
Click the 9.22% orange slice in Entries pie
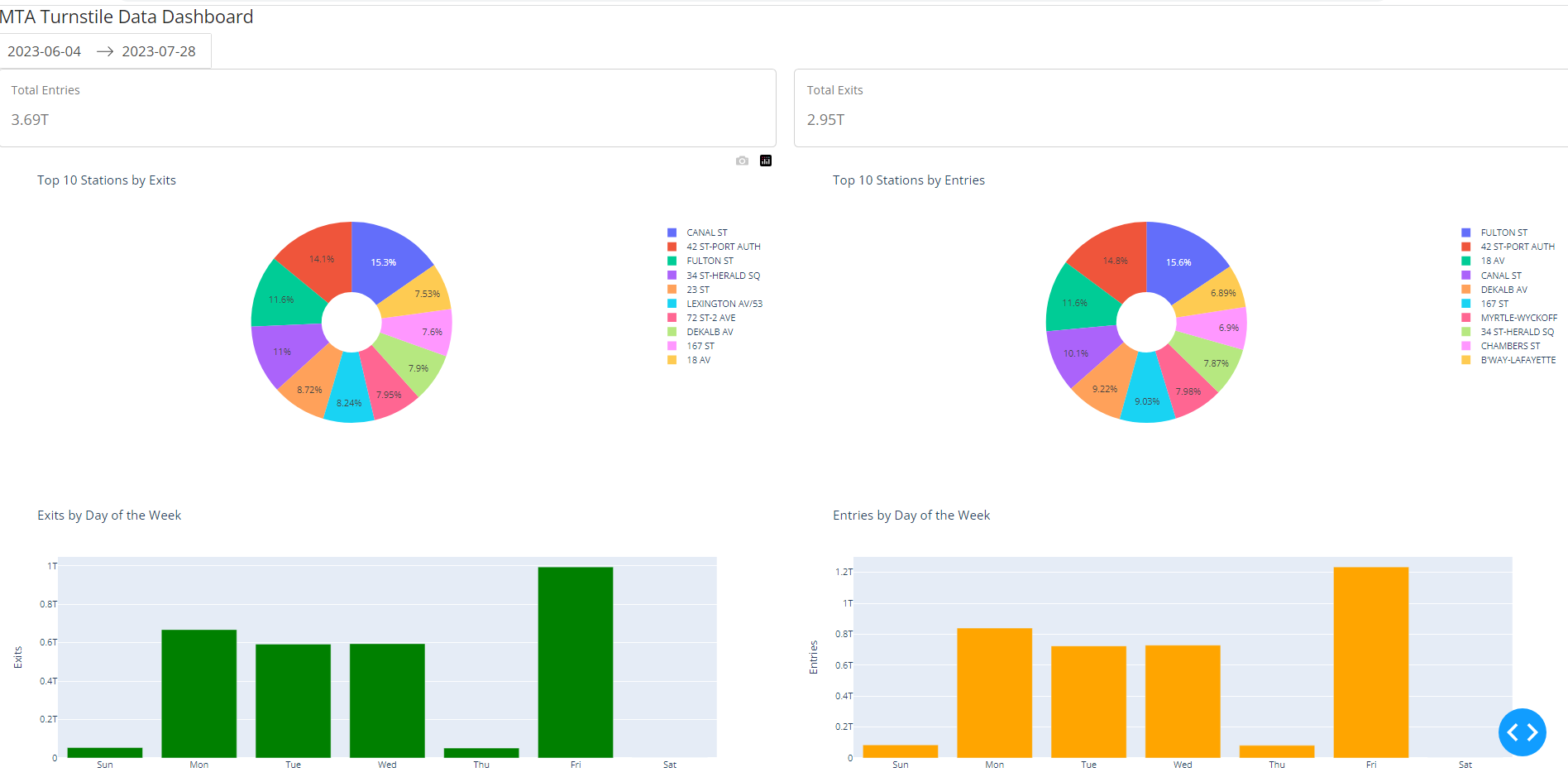tap(1106, 387)
